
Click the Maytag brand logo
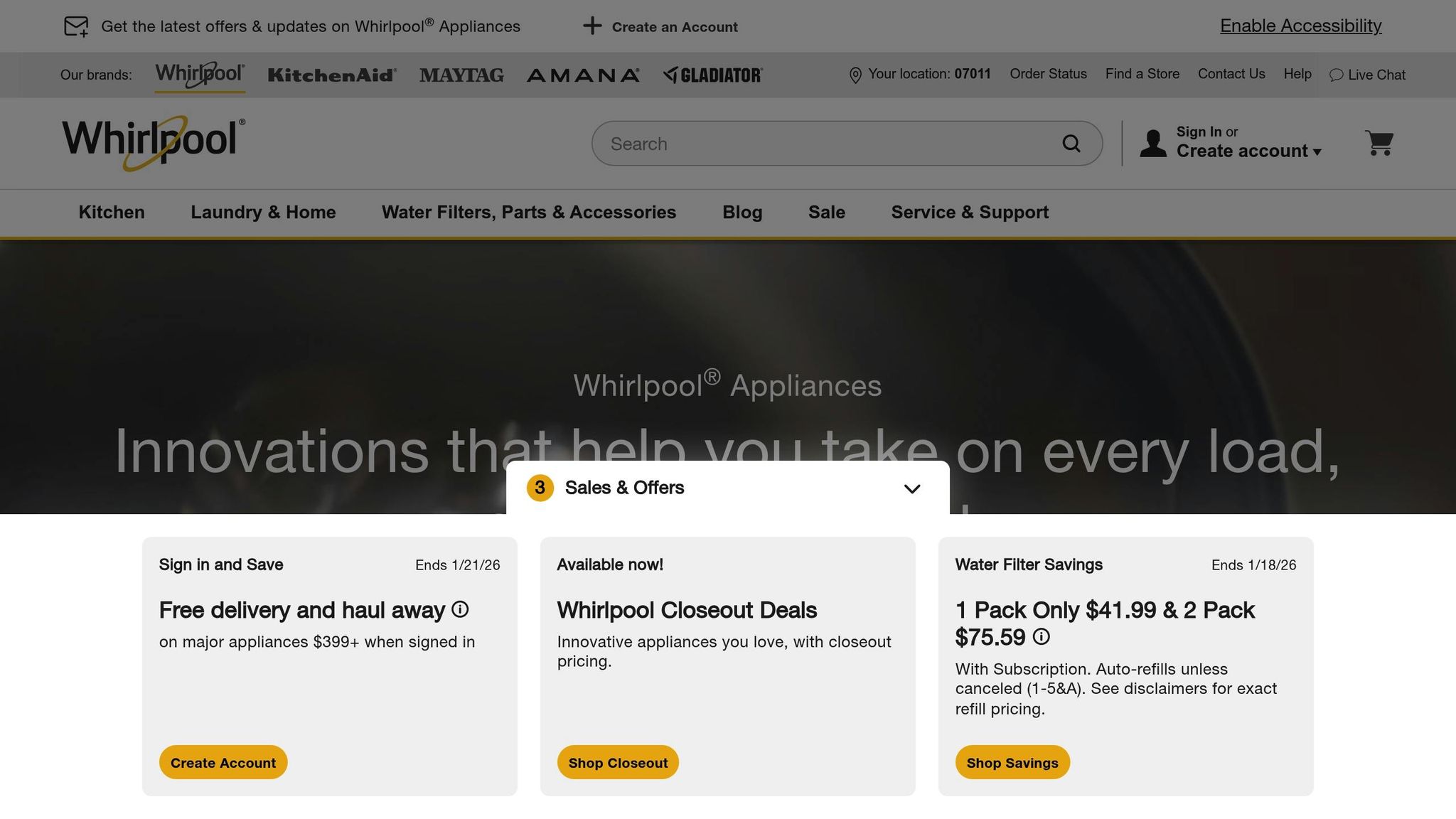coord(461,75)
